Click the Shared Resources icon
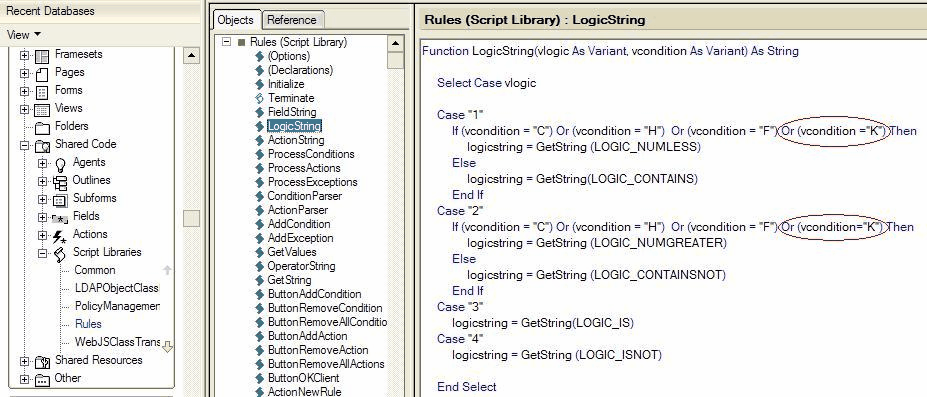The image size is (927, 397). coord(42,362)
